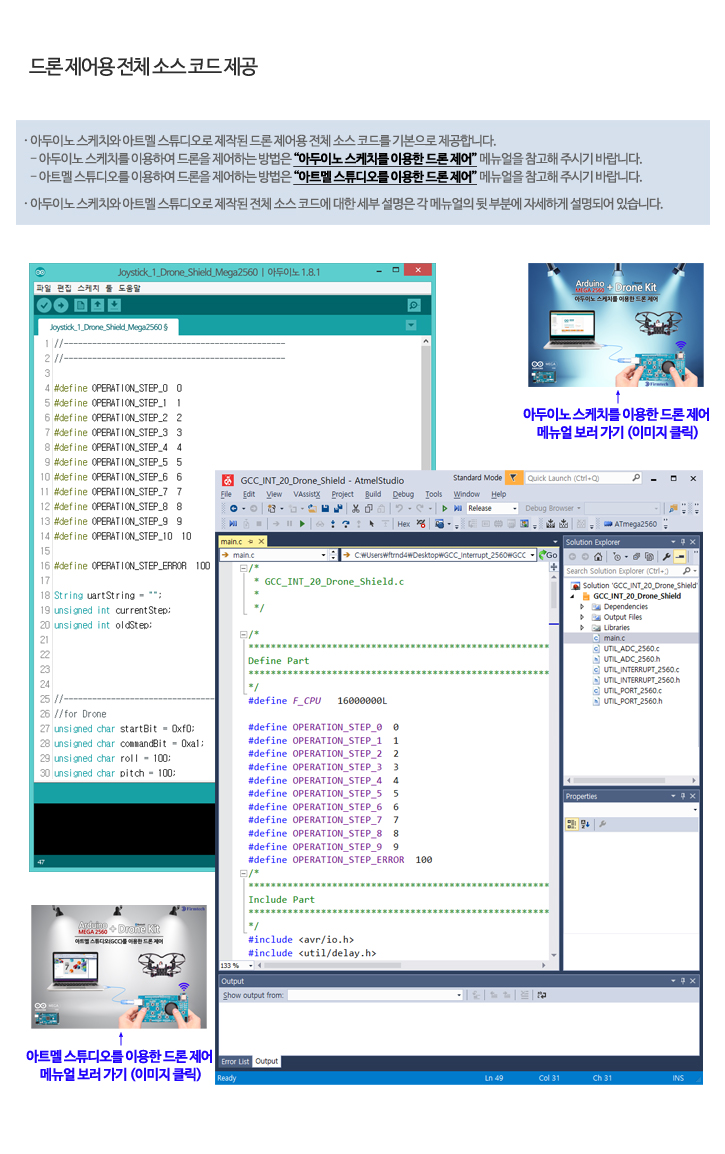Click Solution Explorer Properties wrench icon

pyautogui.click(x=666, y=557)
